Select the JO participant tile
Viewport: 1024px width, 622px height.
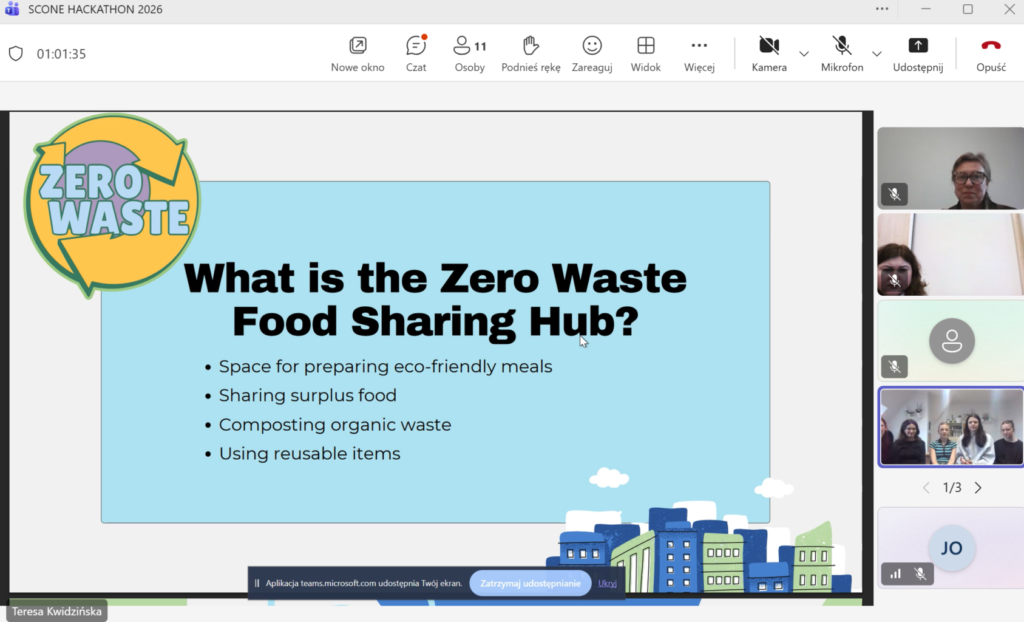pos(950,548)
